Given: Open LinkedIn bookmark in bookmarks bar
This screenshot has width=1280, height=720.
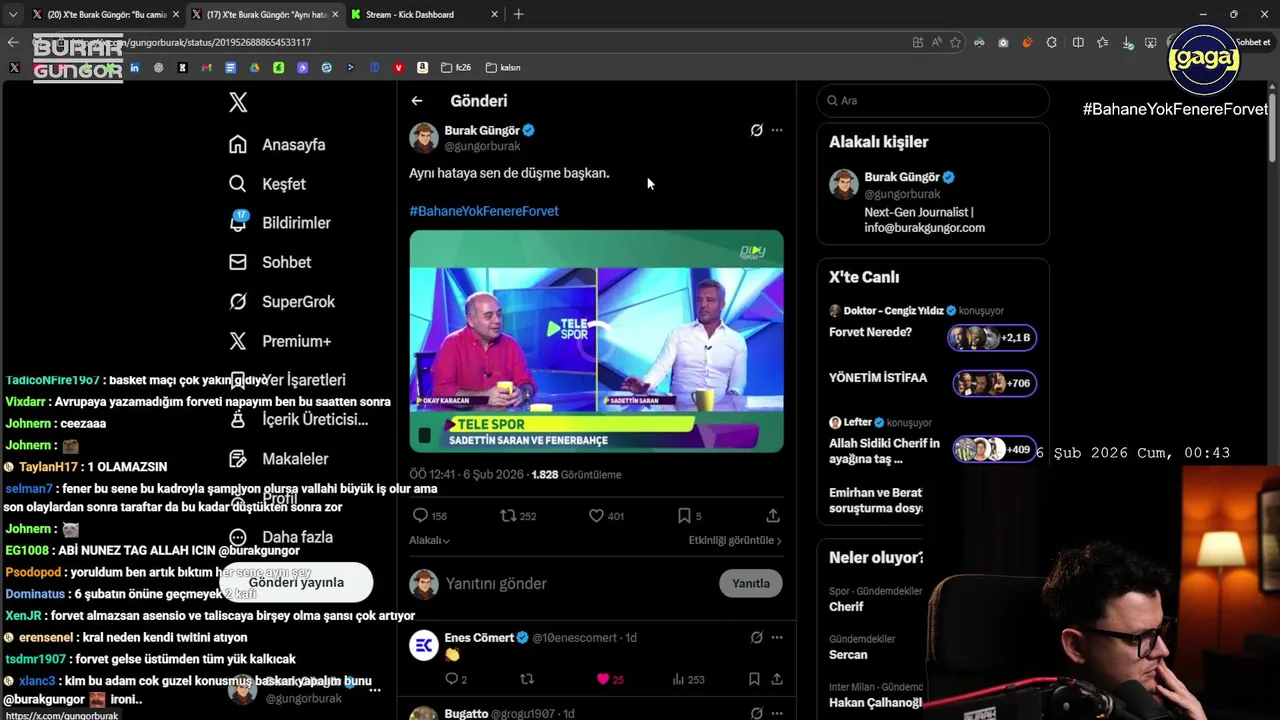Looking at the screenshot, I should (x=134, y=68).
